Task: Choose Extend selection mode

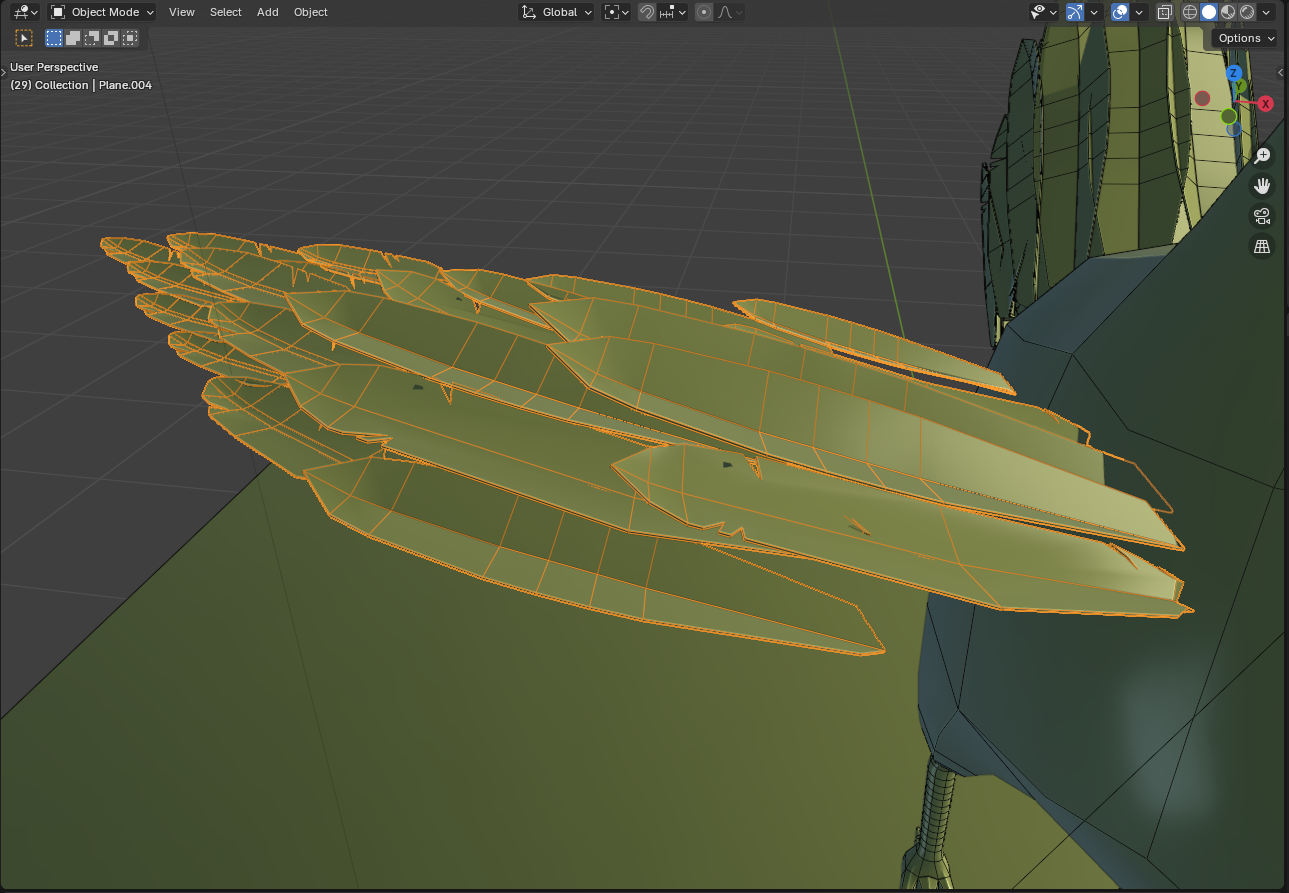Action: (x=73, y=38)
